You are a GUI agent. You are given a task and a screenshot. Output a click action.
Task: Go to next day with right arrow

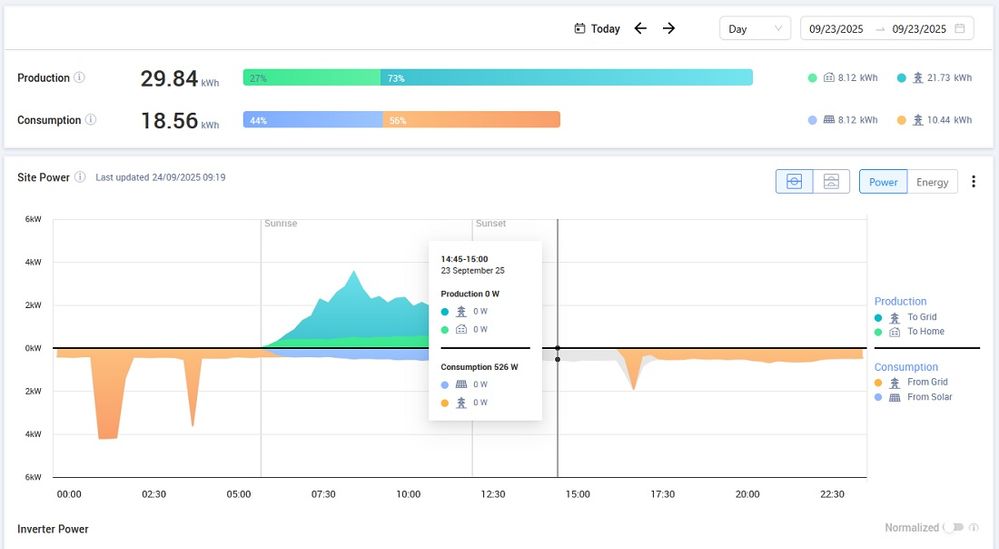[669, 29]
